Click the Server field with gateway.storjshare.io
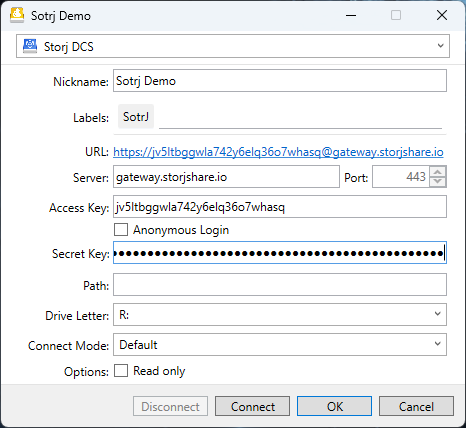 pyautogui.click(x=226, y=177)
